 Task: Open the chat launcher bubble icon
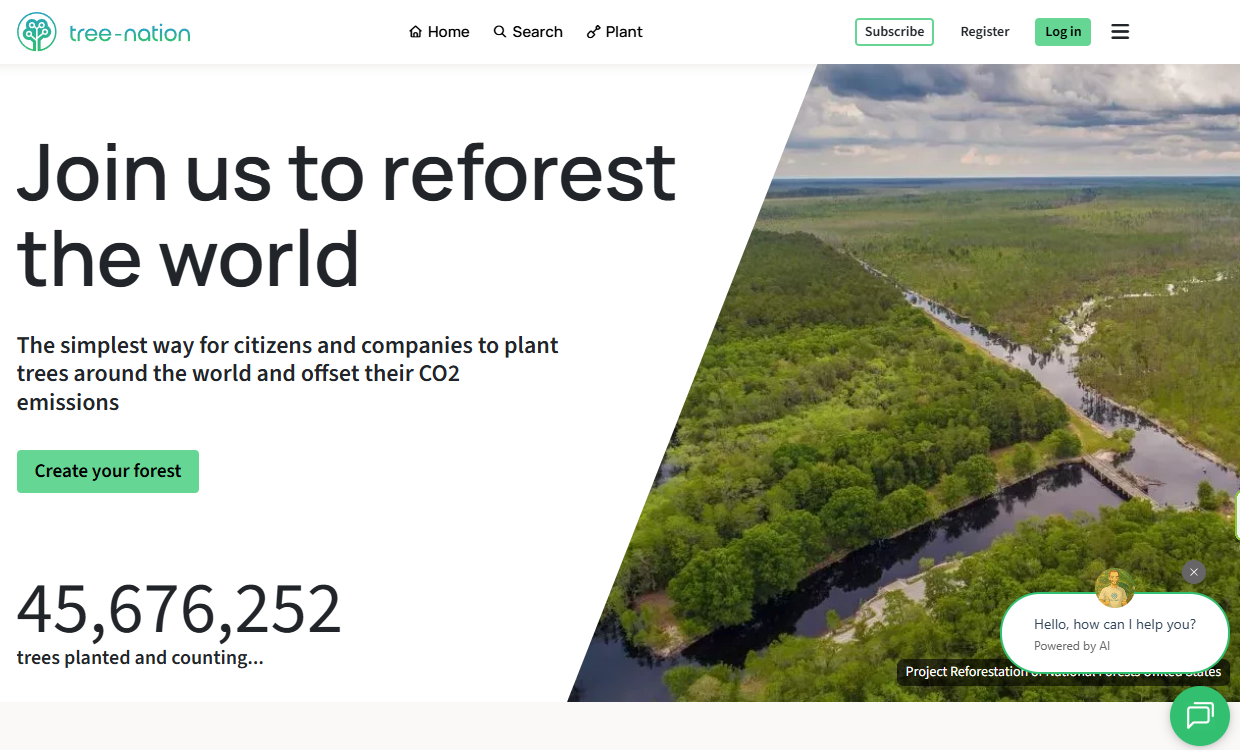click(1199, 715)
